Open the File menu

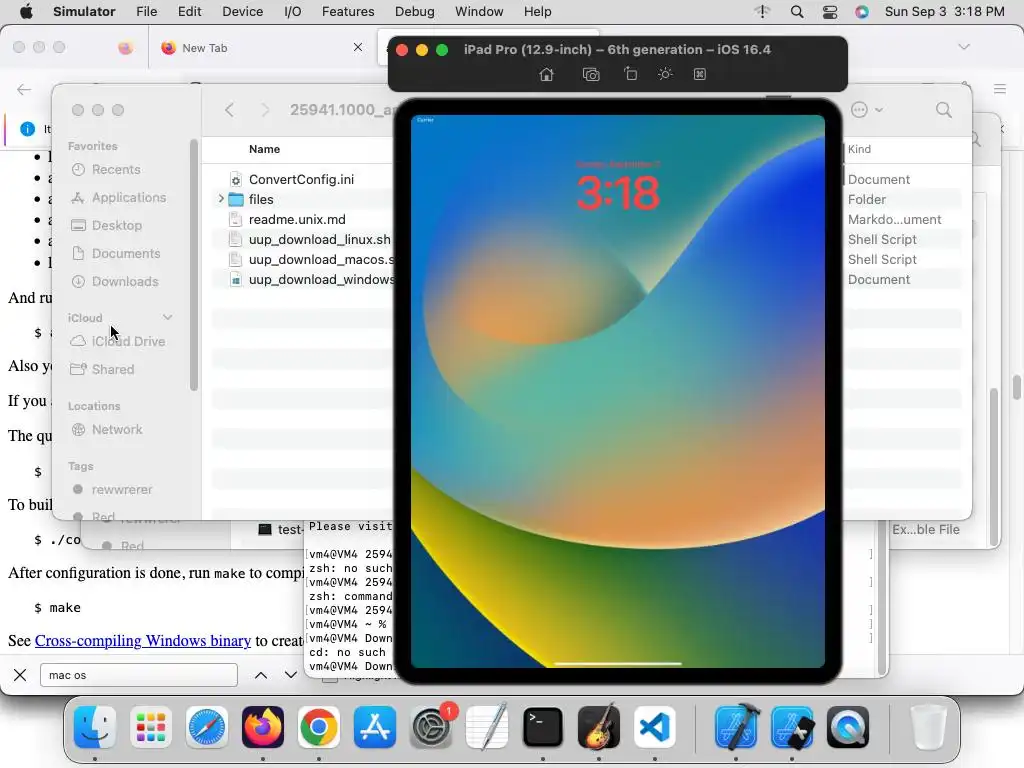pyautogui.click(x=146, y=12)
